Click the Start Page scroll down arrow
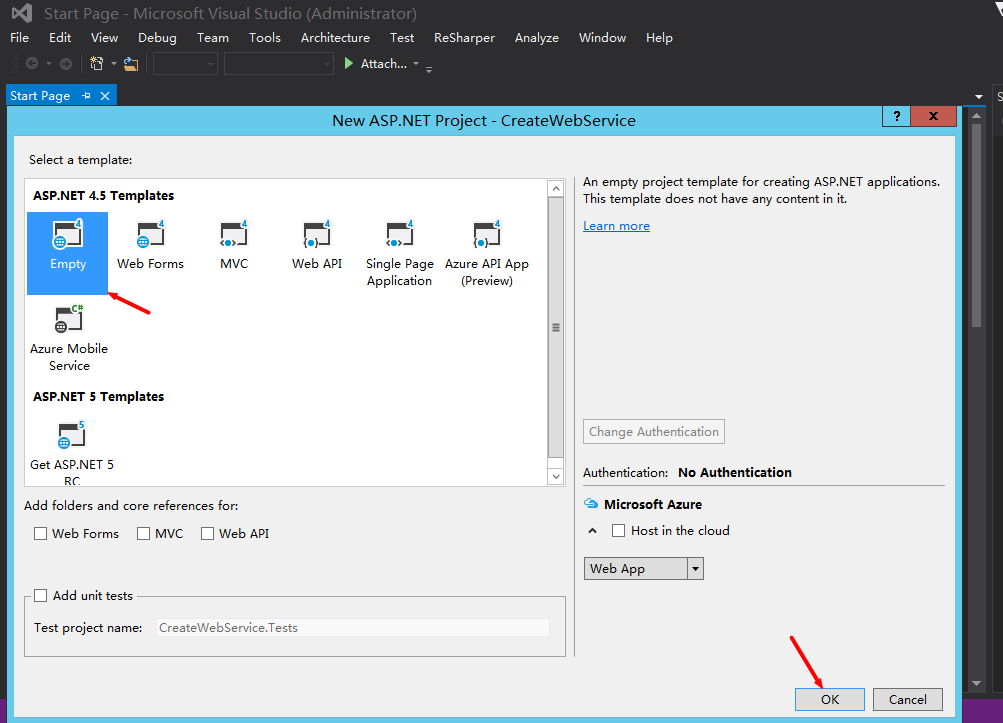The image size is (1003, 723). click(976, 684)
